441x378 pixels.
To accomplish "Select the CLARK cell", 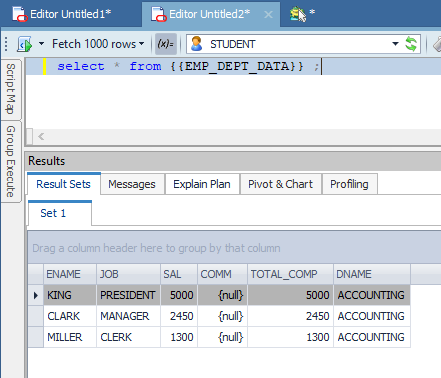I will tap(70, 316).
